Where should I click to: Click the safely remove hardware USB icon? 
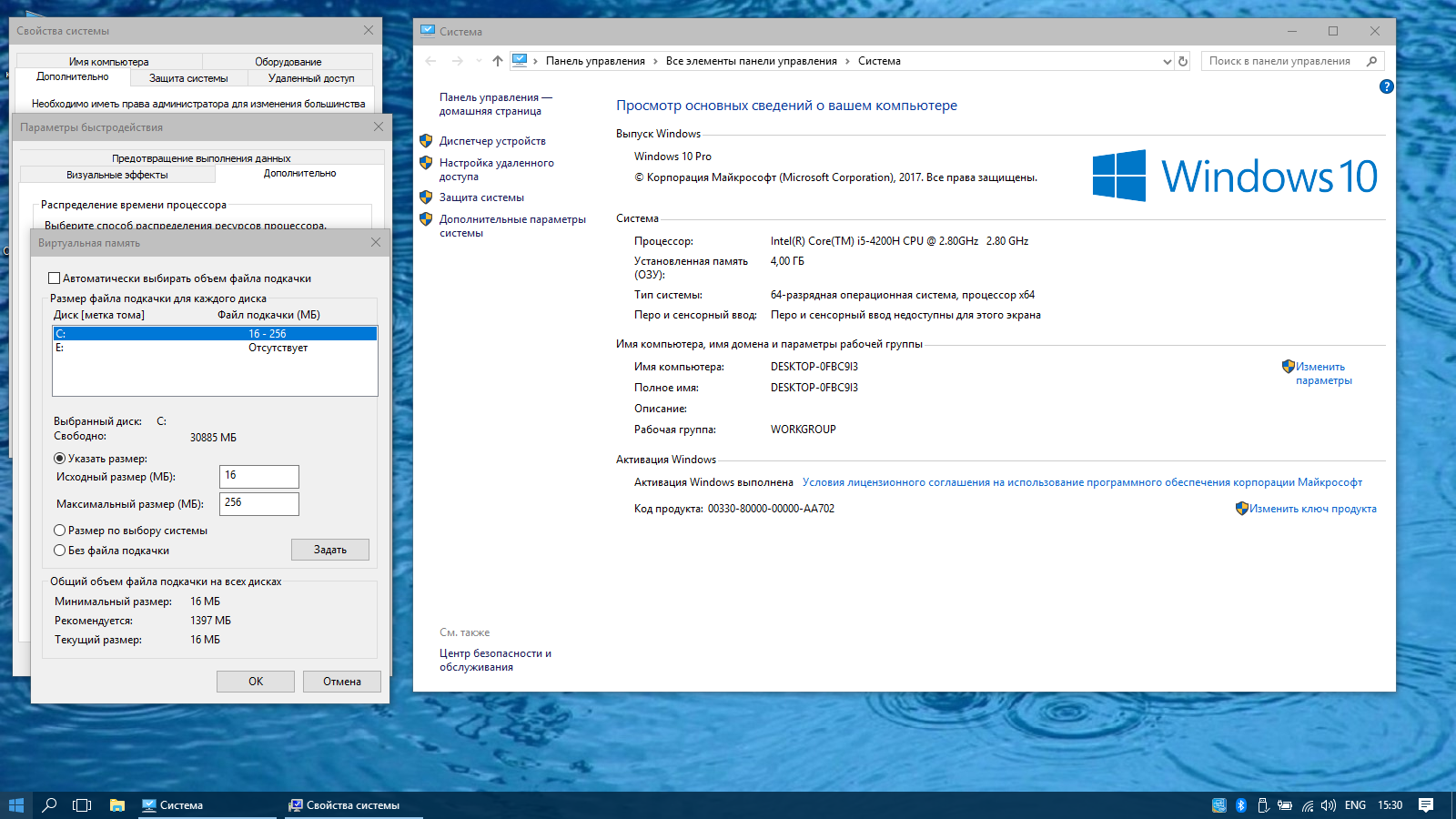1263,805
